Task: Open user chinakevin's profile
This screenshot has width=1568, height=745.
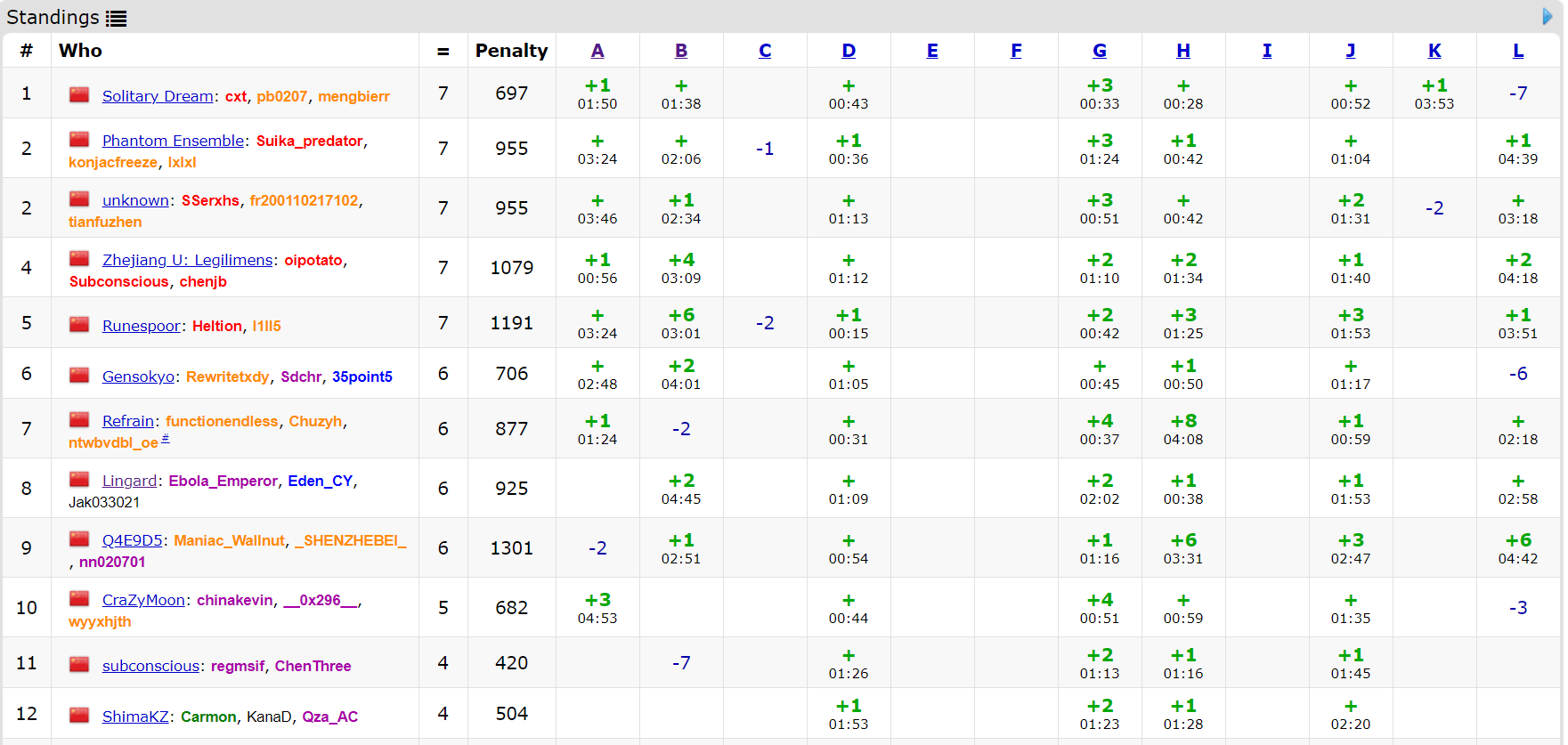Action: (235, 600)
